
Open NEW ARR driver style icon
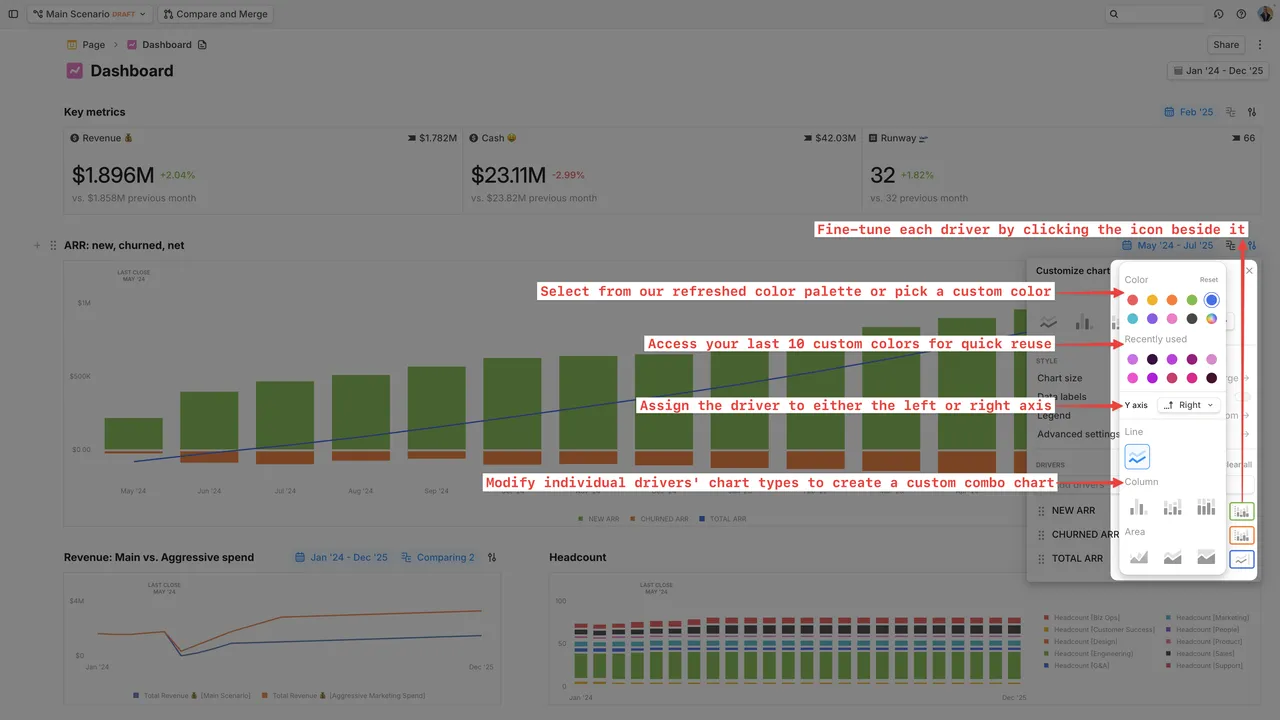pos(1241,511)
